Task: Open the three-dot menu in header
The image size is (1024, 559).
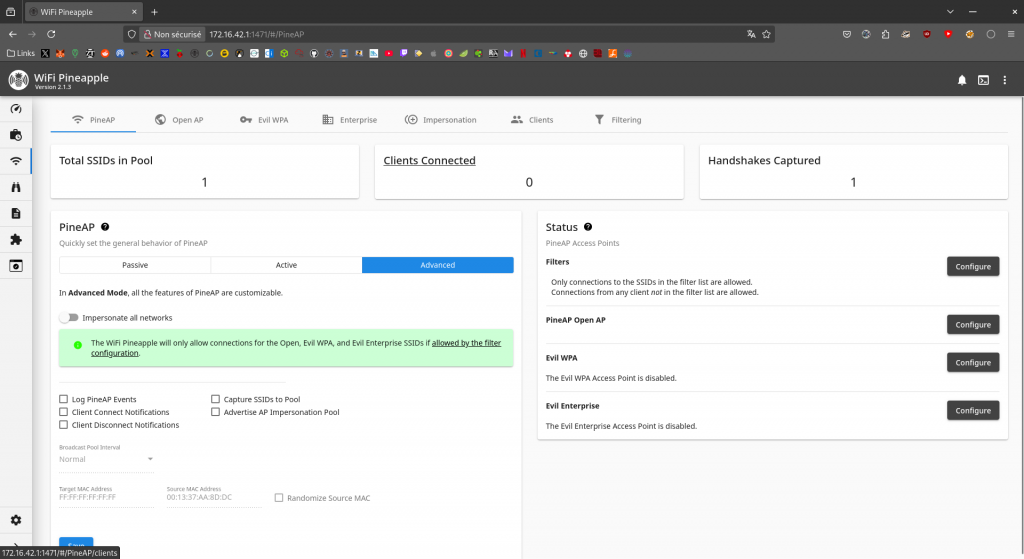Action: (x=1005, y=80)
